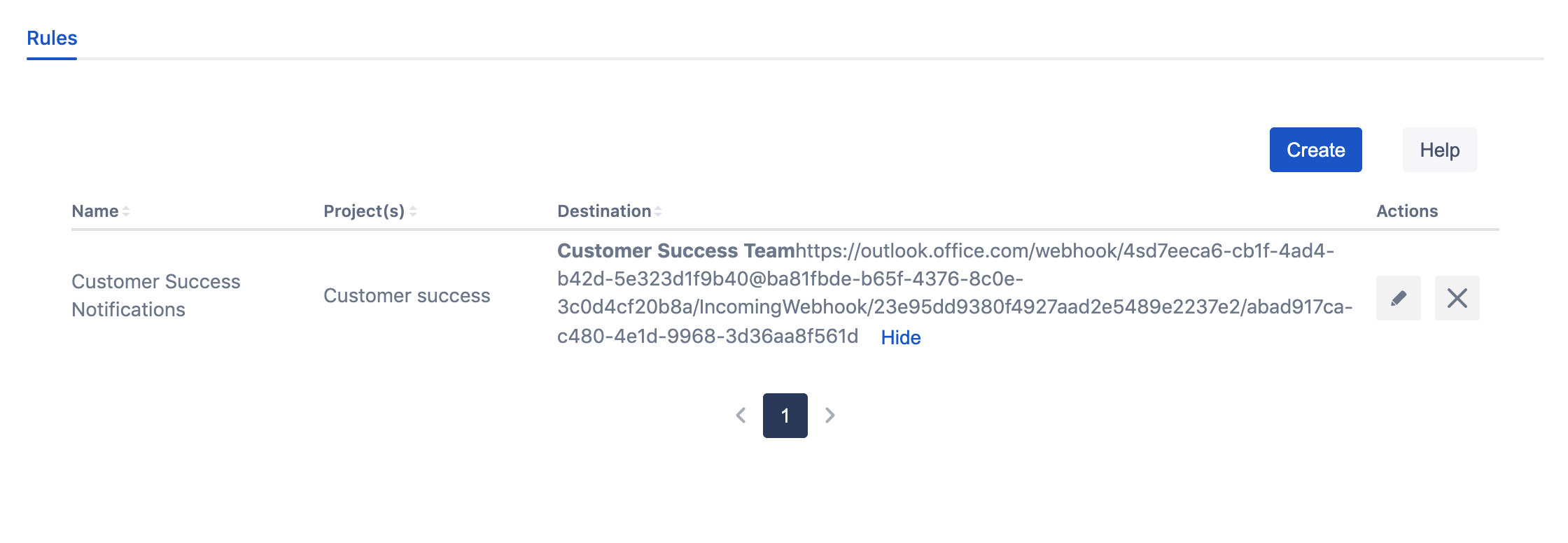The image size is (1568, 543).
Task: Select the Customer Success Notifications rule name
Action: (155, 295)
